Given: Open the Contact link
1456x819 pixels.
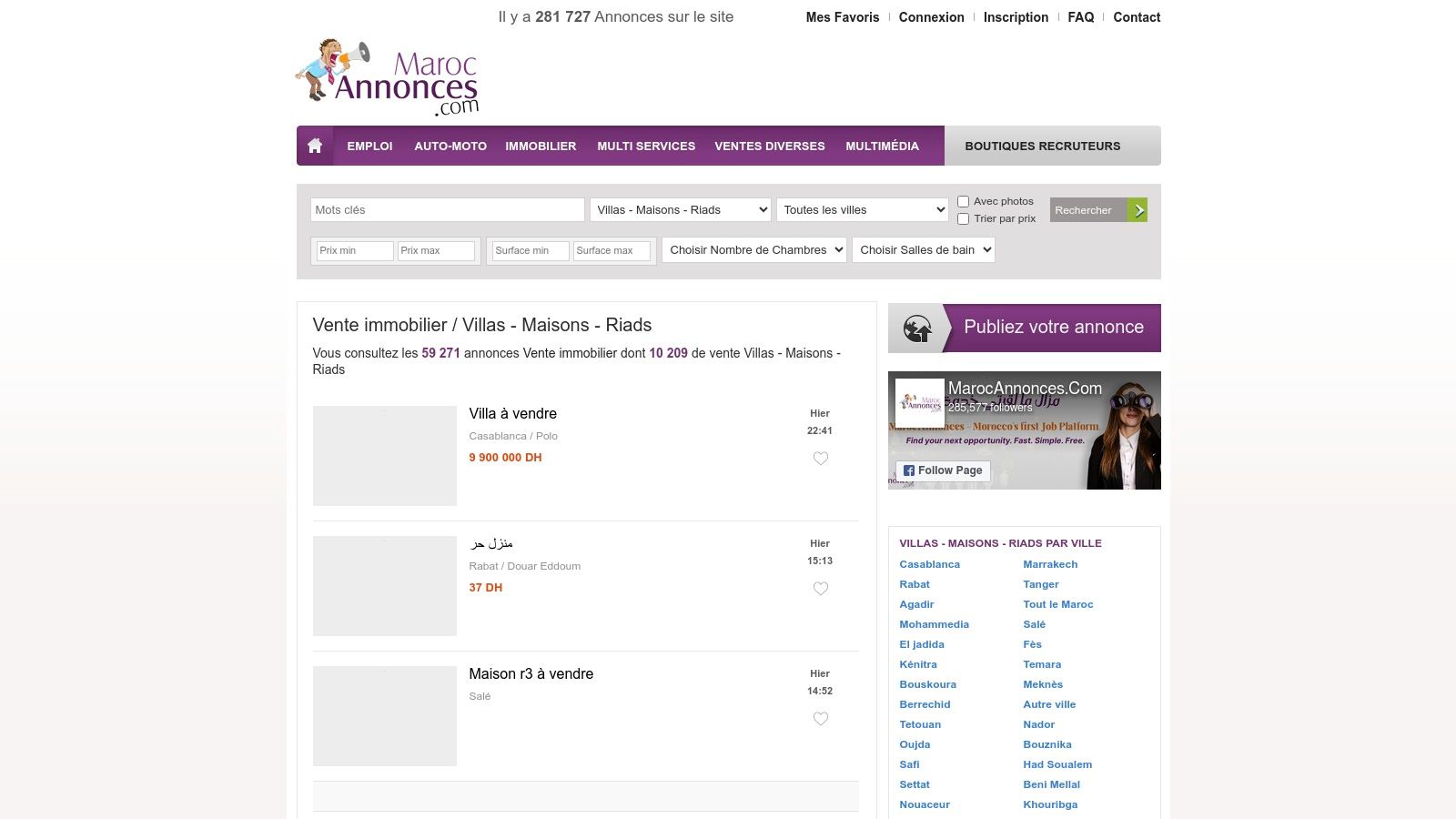Looking at the screenshot, I should 1137,17.
